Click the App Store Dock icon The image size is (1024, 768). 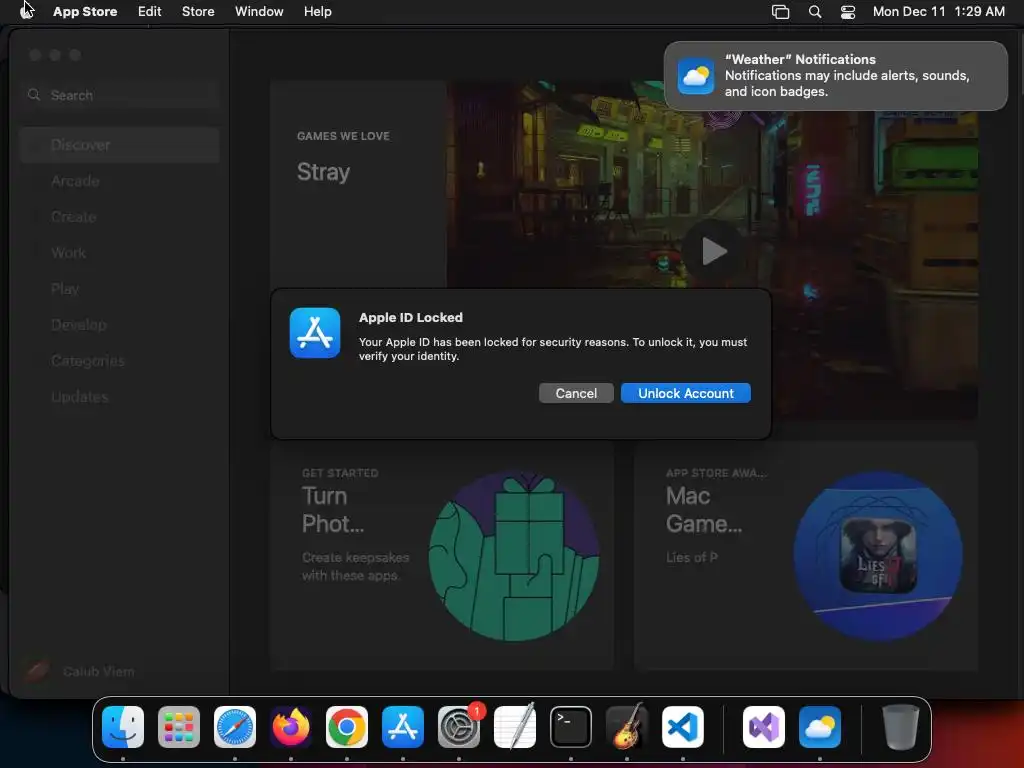pyautogui.click(x=403, y=727)
